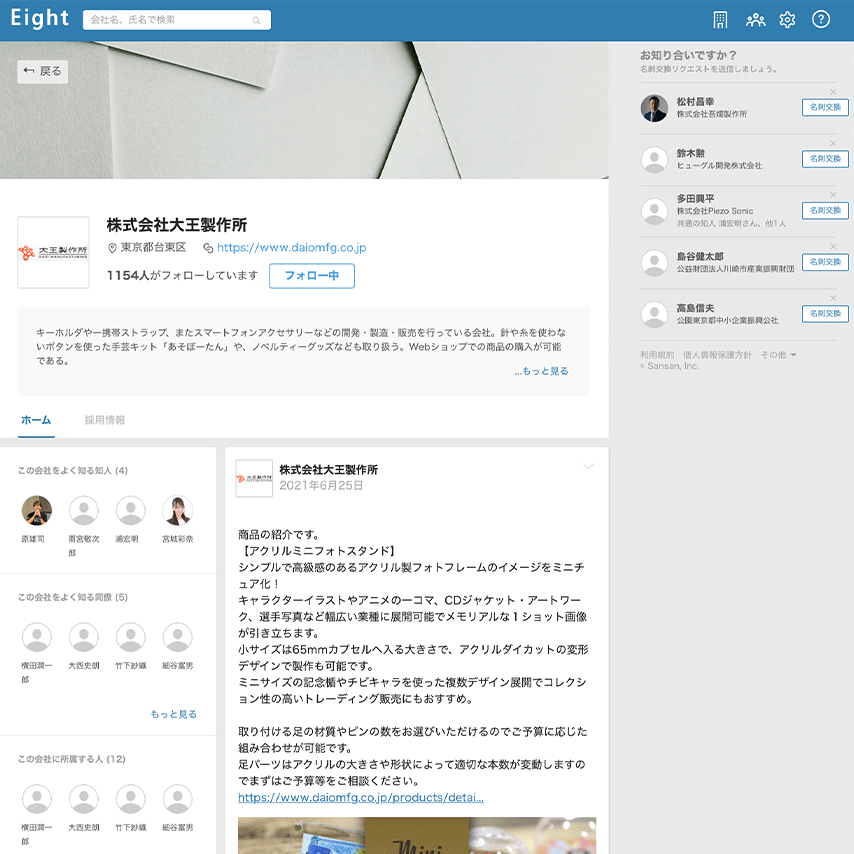
Task: Open the company building icon in header
Action: click(720, 20)
